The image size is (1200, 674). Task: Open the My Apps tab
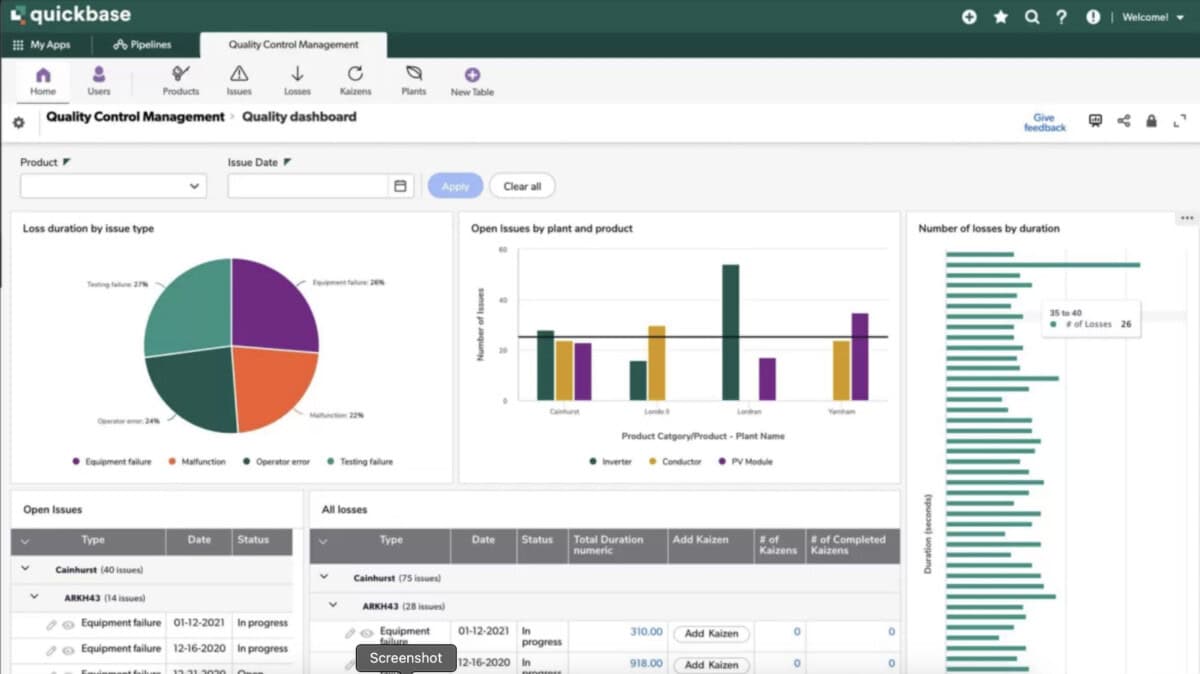[x=43, y=45]
